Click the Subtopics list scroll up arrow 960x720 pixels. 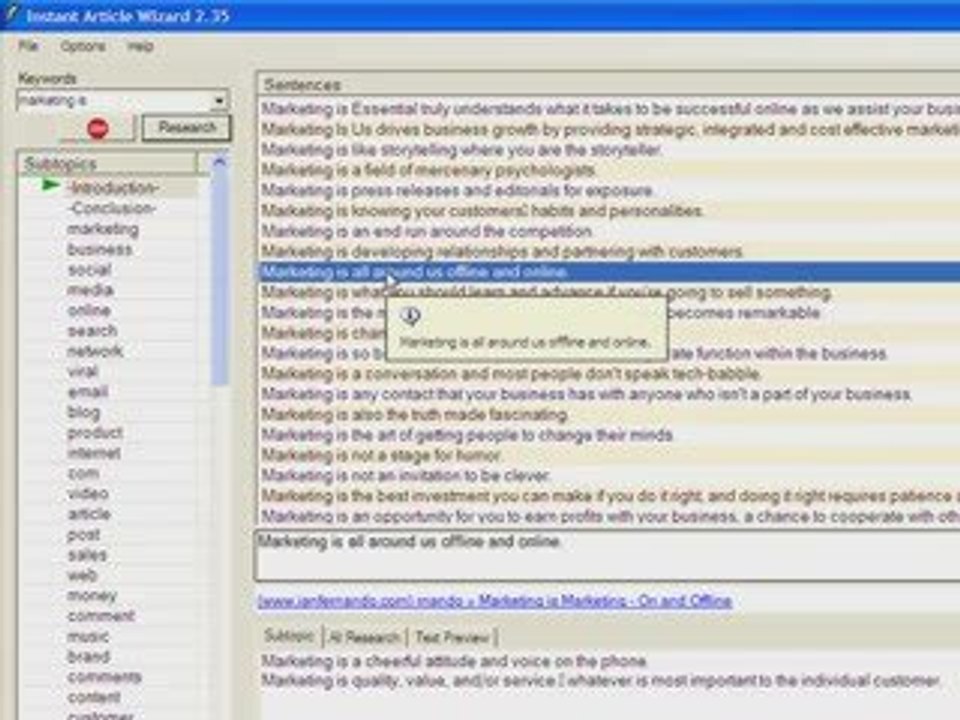(x=219, y=162)
